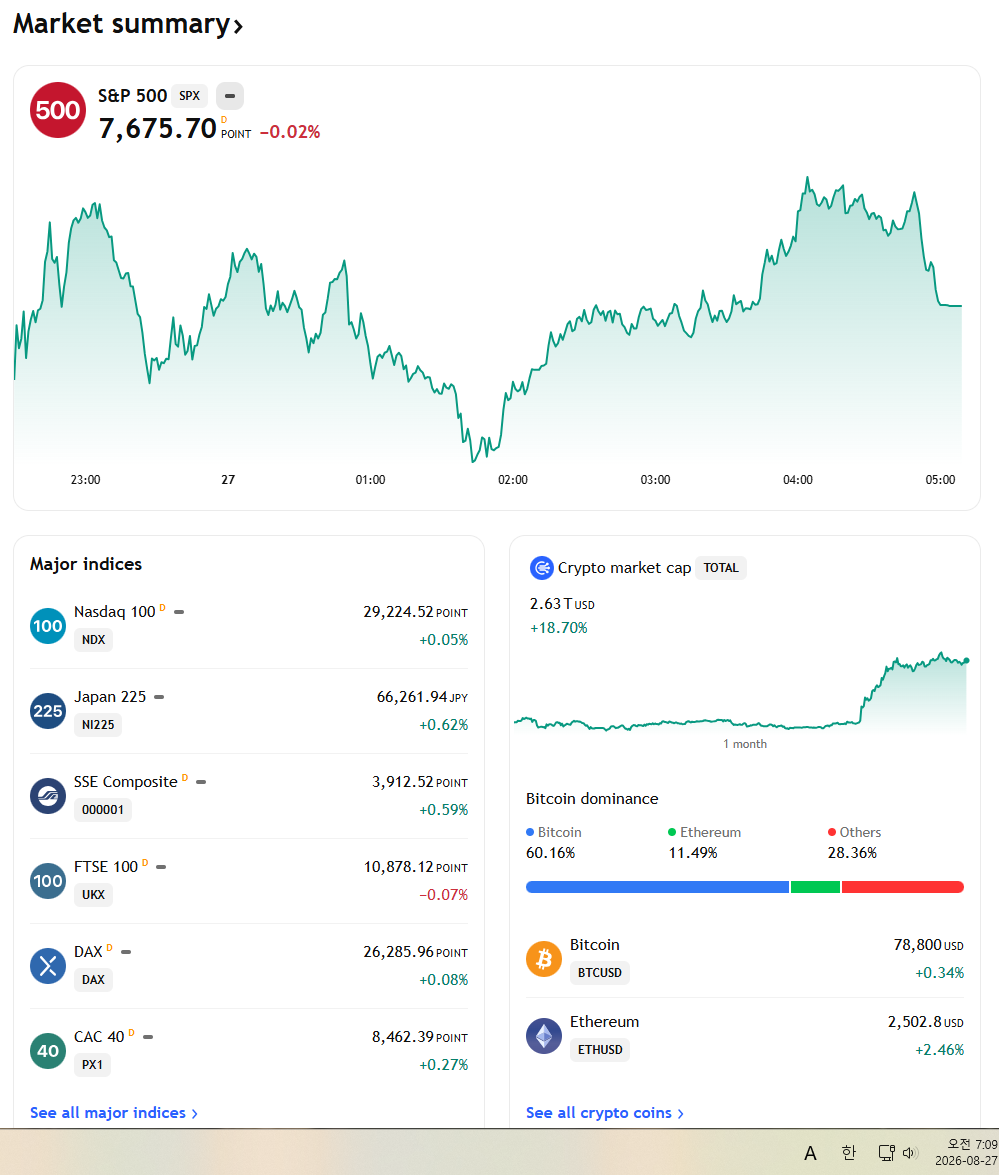The width and height of the screenshot is (999, 1175).
Task: Click the FTSE 100 market status indicator
Action: [x=161, y=867]
